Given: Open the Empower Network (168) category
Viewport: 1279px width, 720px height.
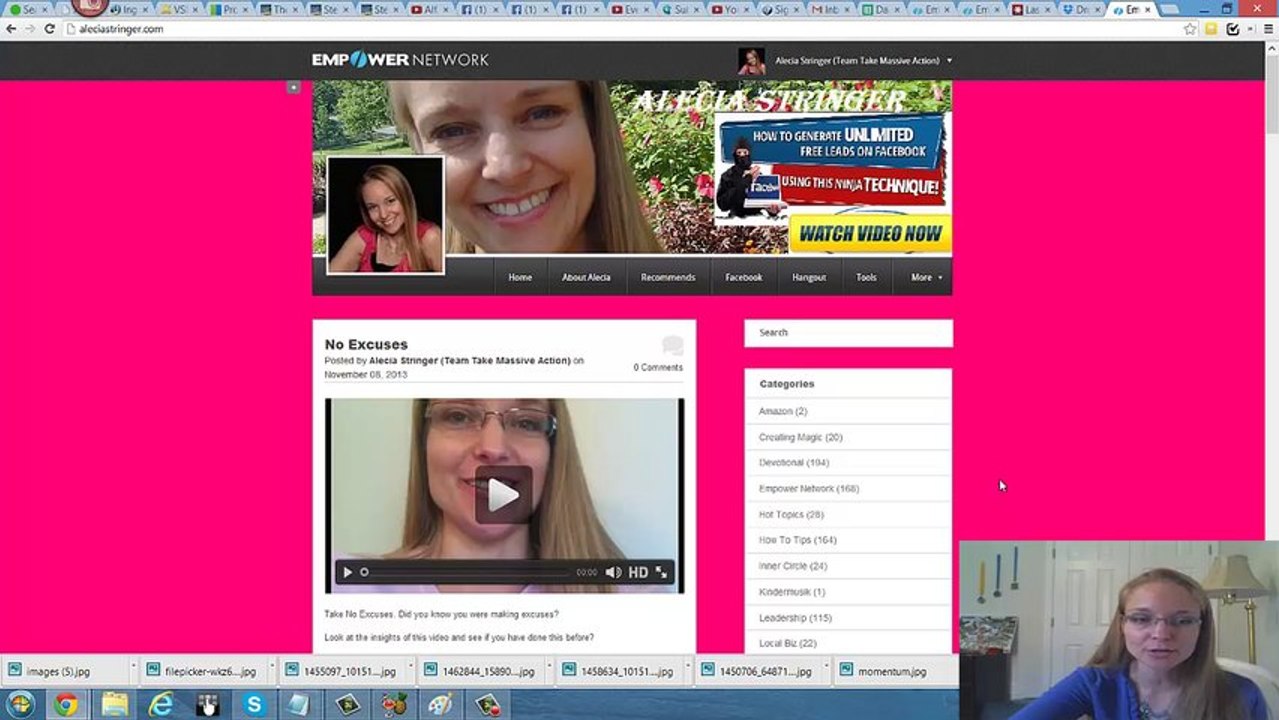Looking at the screenshot, I should tap(809, 489).
